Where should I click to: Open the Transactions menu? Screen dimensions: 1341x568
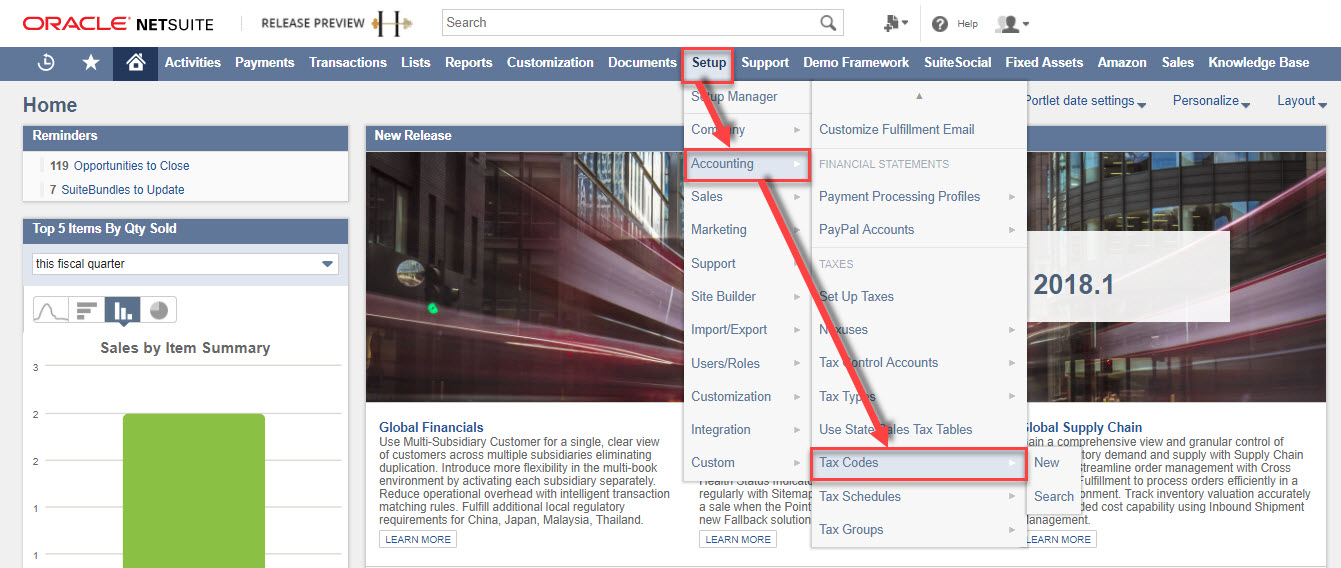click(x=348, y=62)
